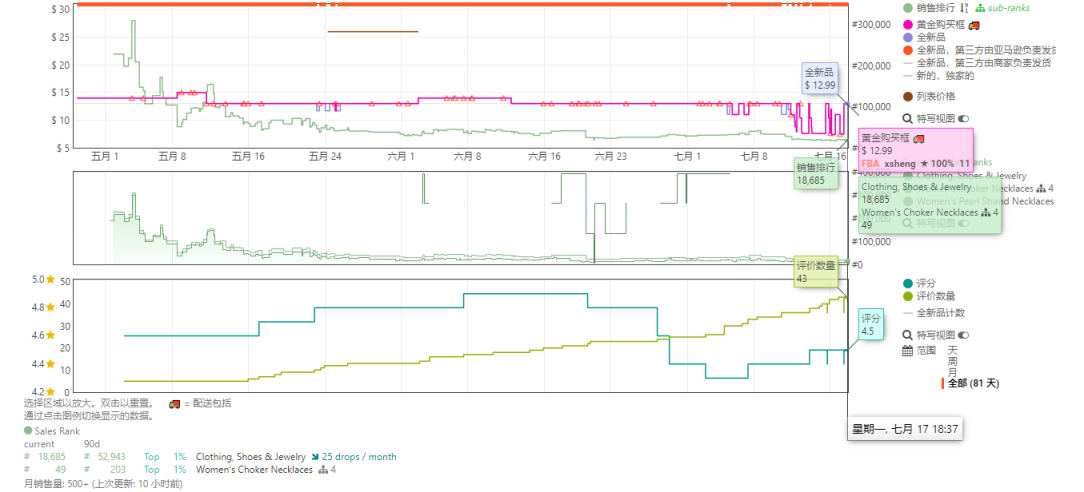Click the sub-ranks hierarchy icon in the legend
The height and width of the screenshot is (492, 1084).
coord(980,8)
